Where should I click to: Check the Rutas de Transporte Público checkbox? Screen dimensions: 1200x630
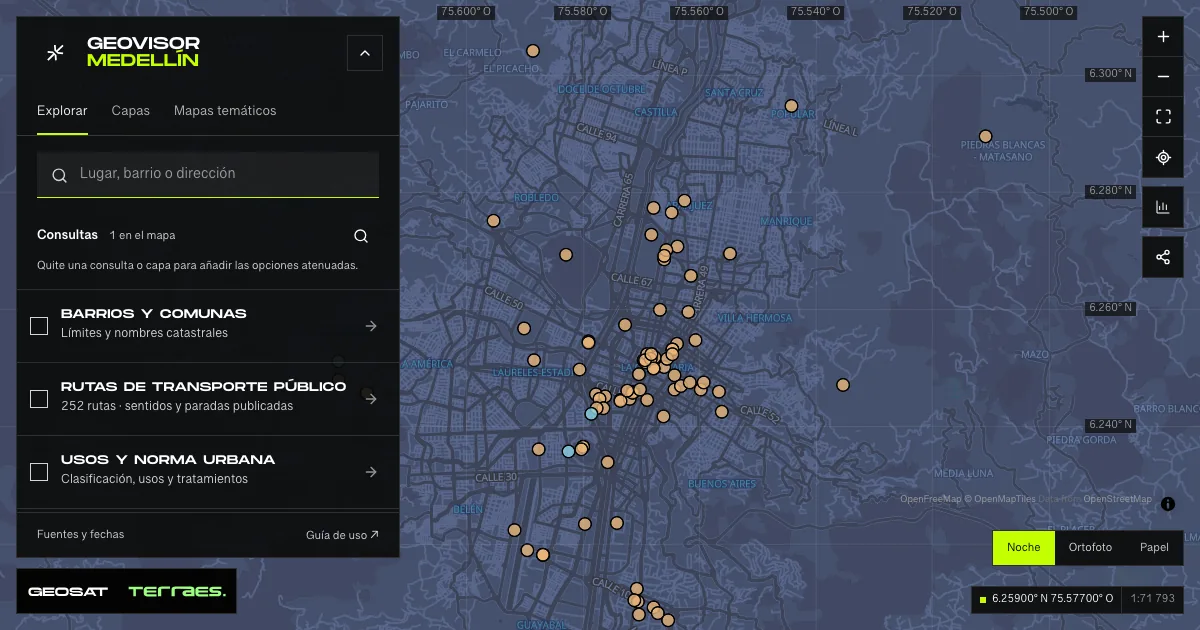point(39,399)
